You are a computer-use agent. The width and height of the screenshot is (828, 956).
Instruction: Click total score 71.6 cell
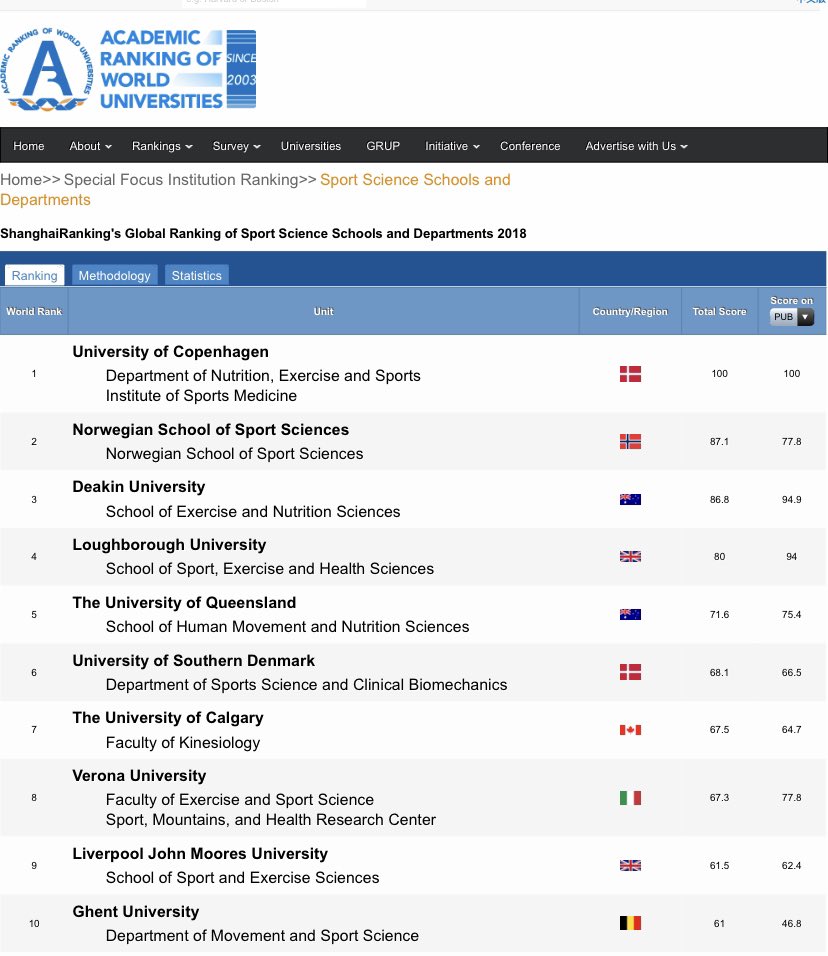pos(719,615)
